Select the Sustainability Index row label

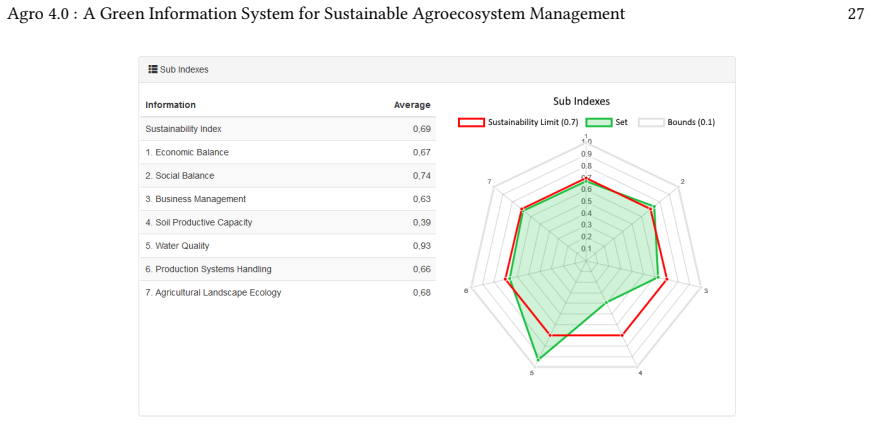[183, 129]
